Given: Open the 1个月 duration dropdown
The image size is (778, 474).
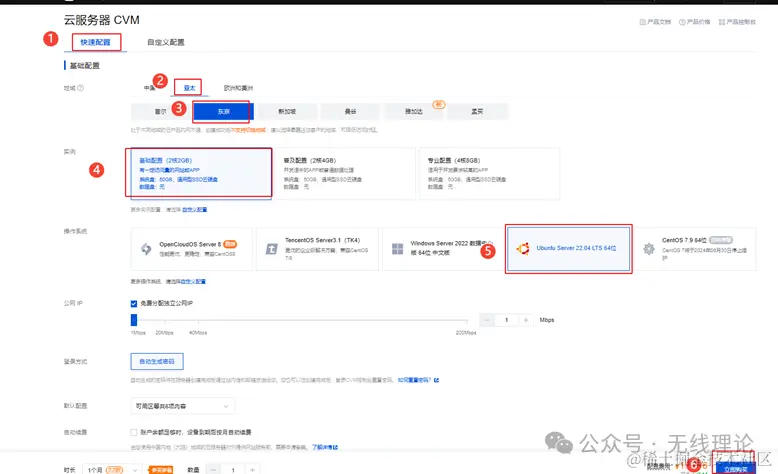Looking at the screenshot, I should pos(112,470).
